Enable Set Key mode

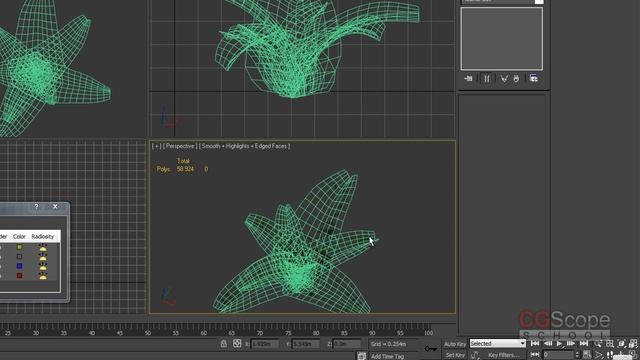click(455, 355)
